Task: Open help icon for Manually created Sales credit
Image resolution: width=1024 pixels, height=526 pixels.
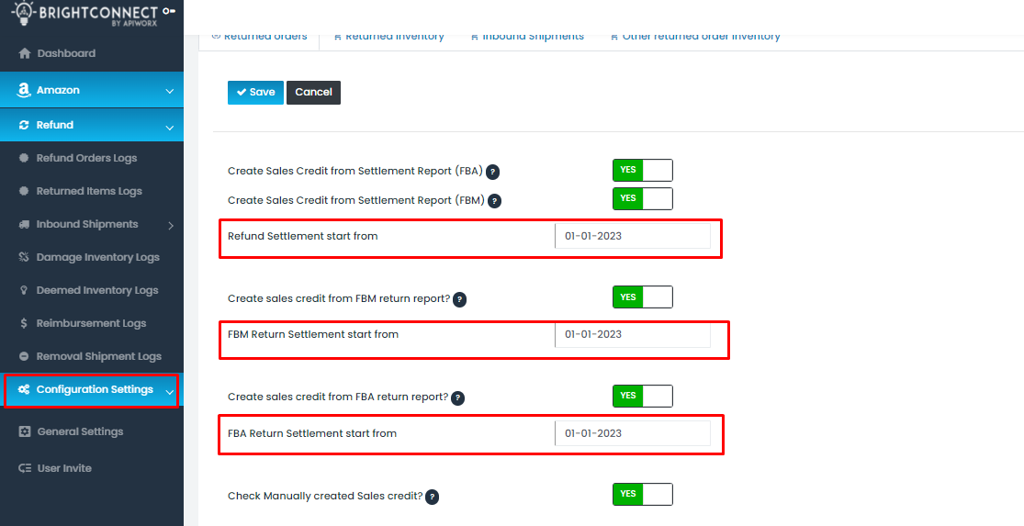Action: pyautogui.click(x=432, y=497)
